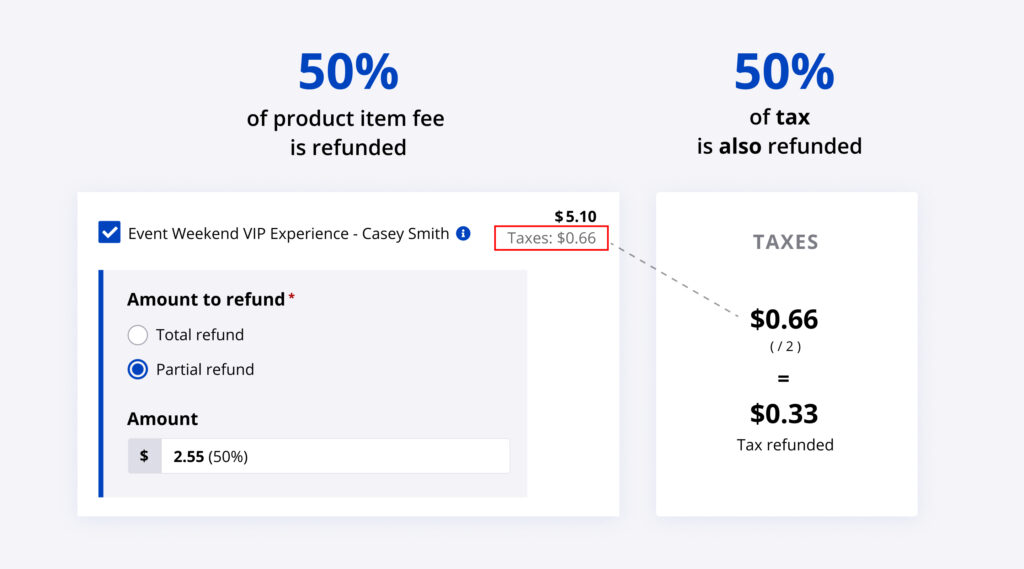Click the Amount input field showing 2.55

[334, 456]
